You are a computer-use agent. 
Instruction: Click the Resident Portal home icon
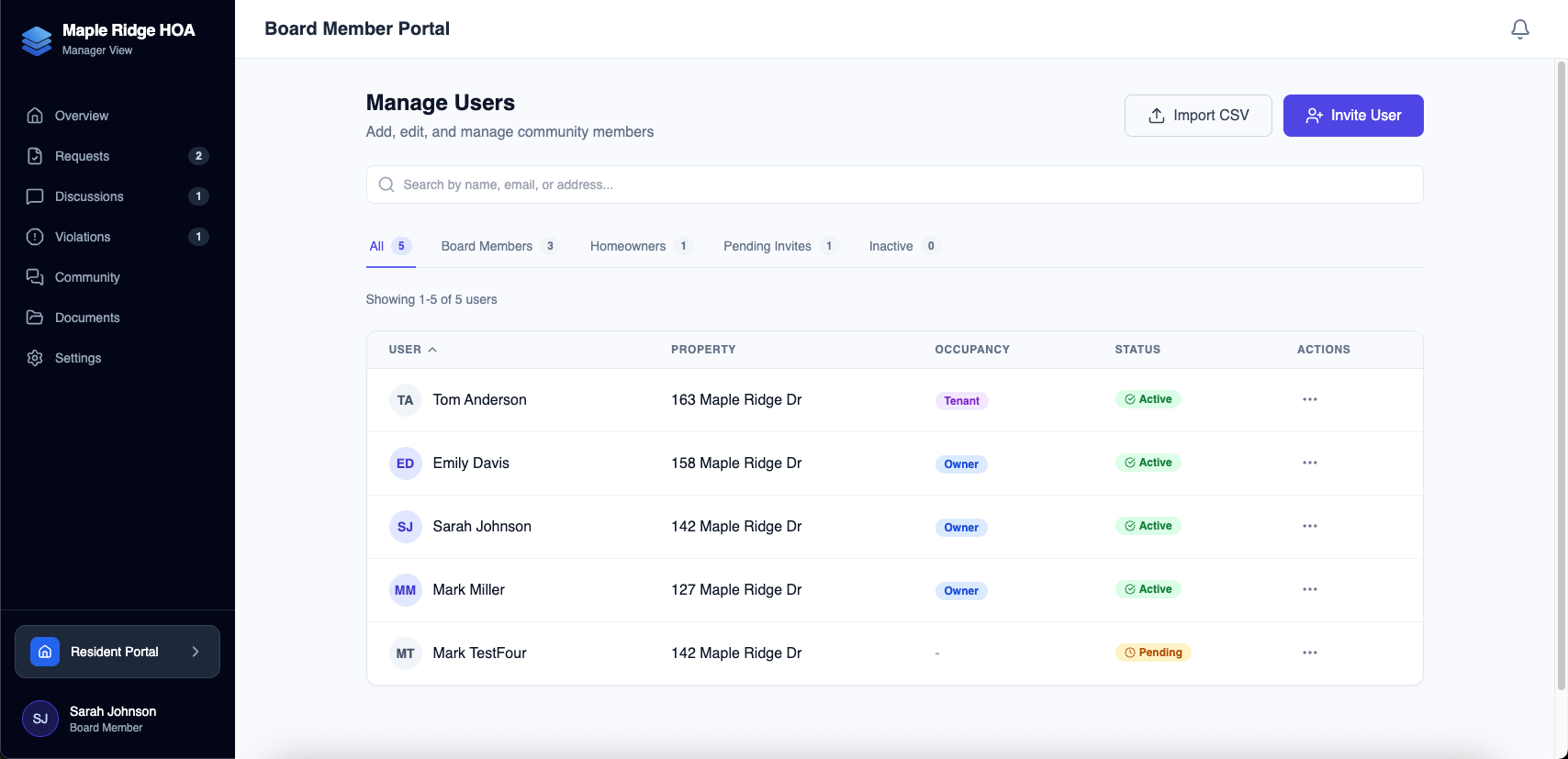[x=45, y=652]
